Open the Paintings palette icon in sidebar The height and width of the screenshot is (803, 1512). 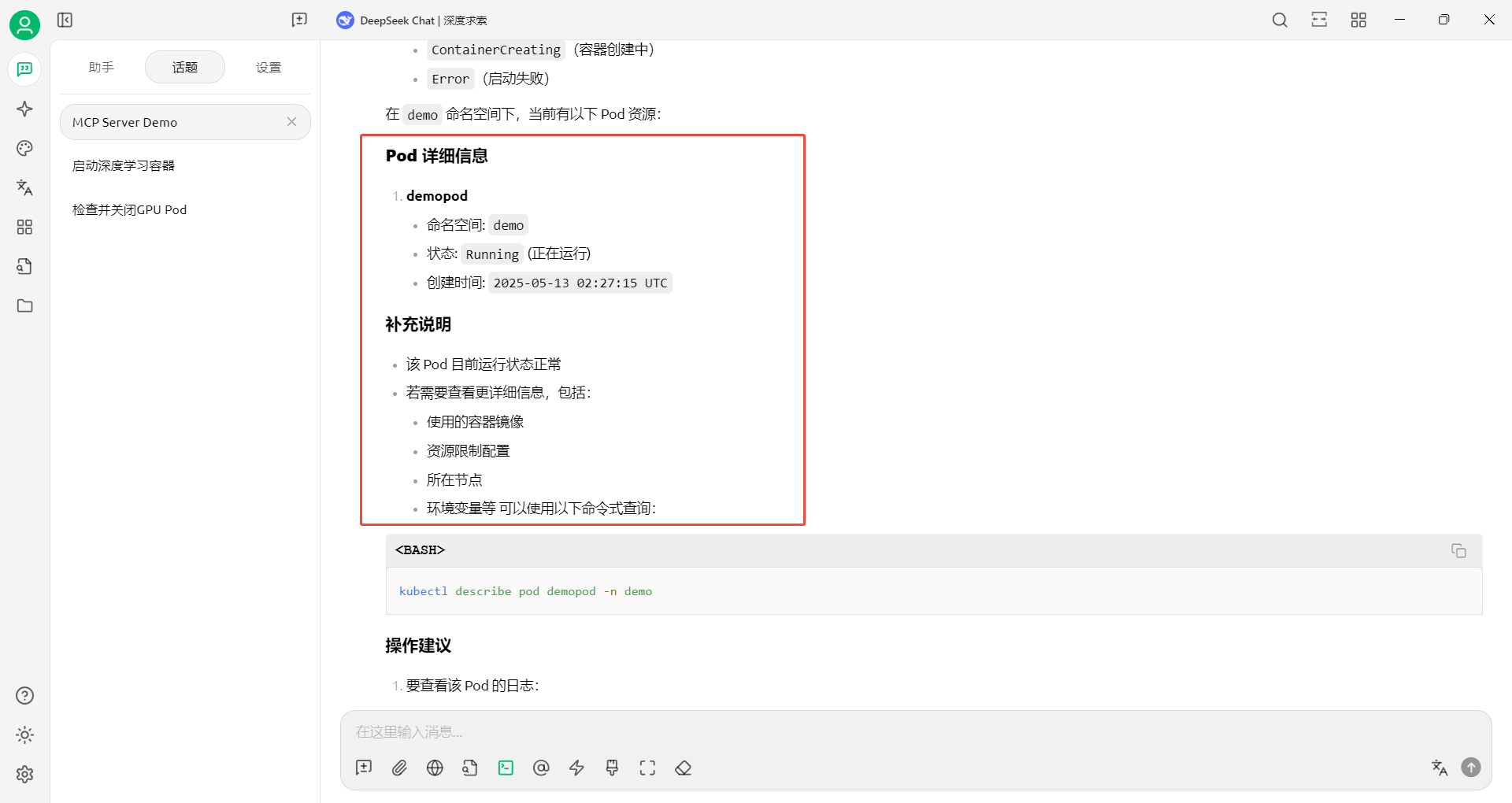[x=24, y=148]
